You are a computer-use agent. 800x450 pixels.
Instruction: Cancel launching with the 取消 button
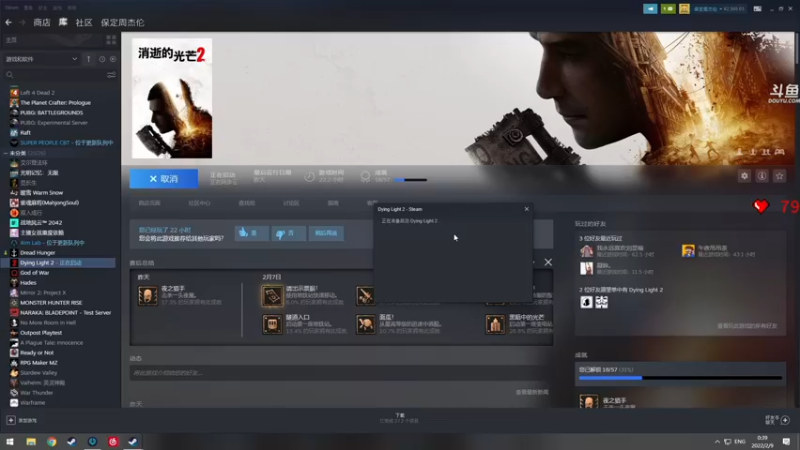point(164,179)
